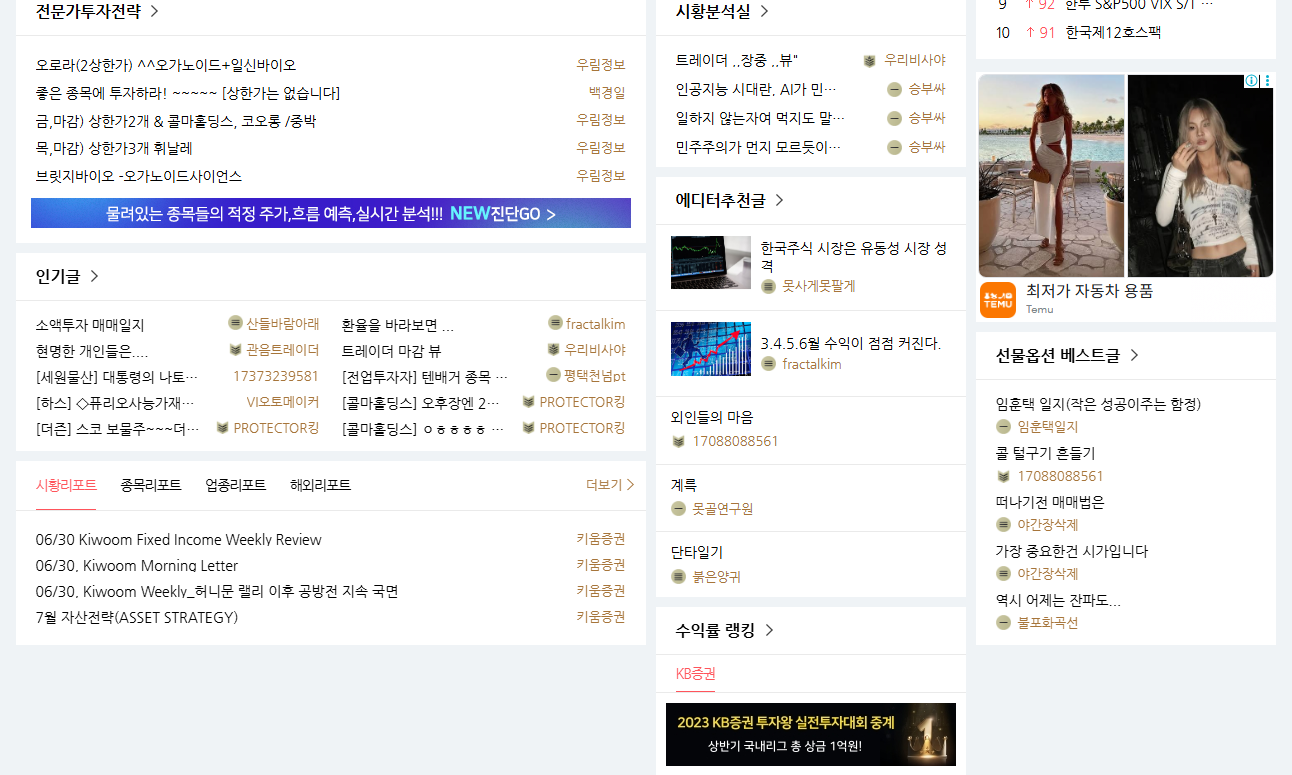Click PROTECTOR킹 badge on the [더존] row
Viewport: 1292px width, 775px height.
[222, 428]
